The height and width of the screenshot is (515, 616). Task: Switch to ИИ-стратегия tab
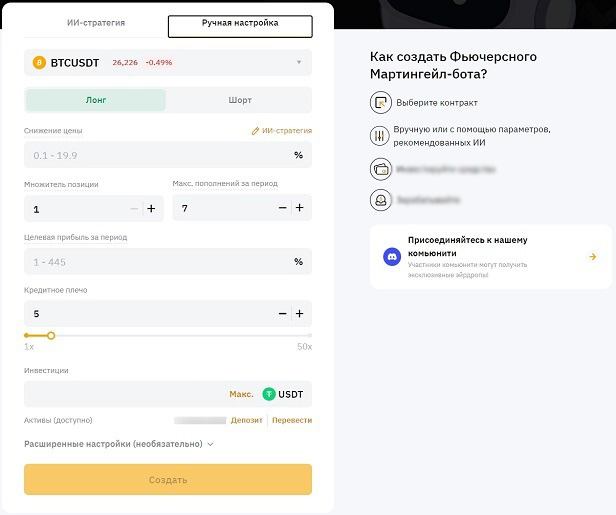pyautogui.click(x=95, y=23)
